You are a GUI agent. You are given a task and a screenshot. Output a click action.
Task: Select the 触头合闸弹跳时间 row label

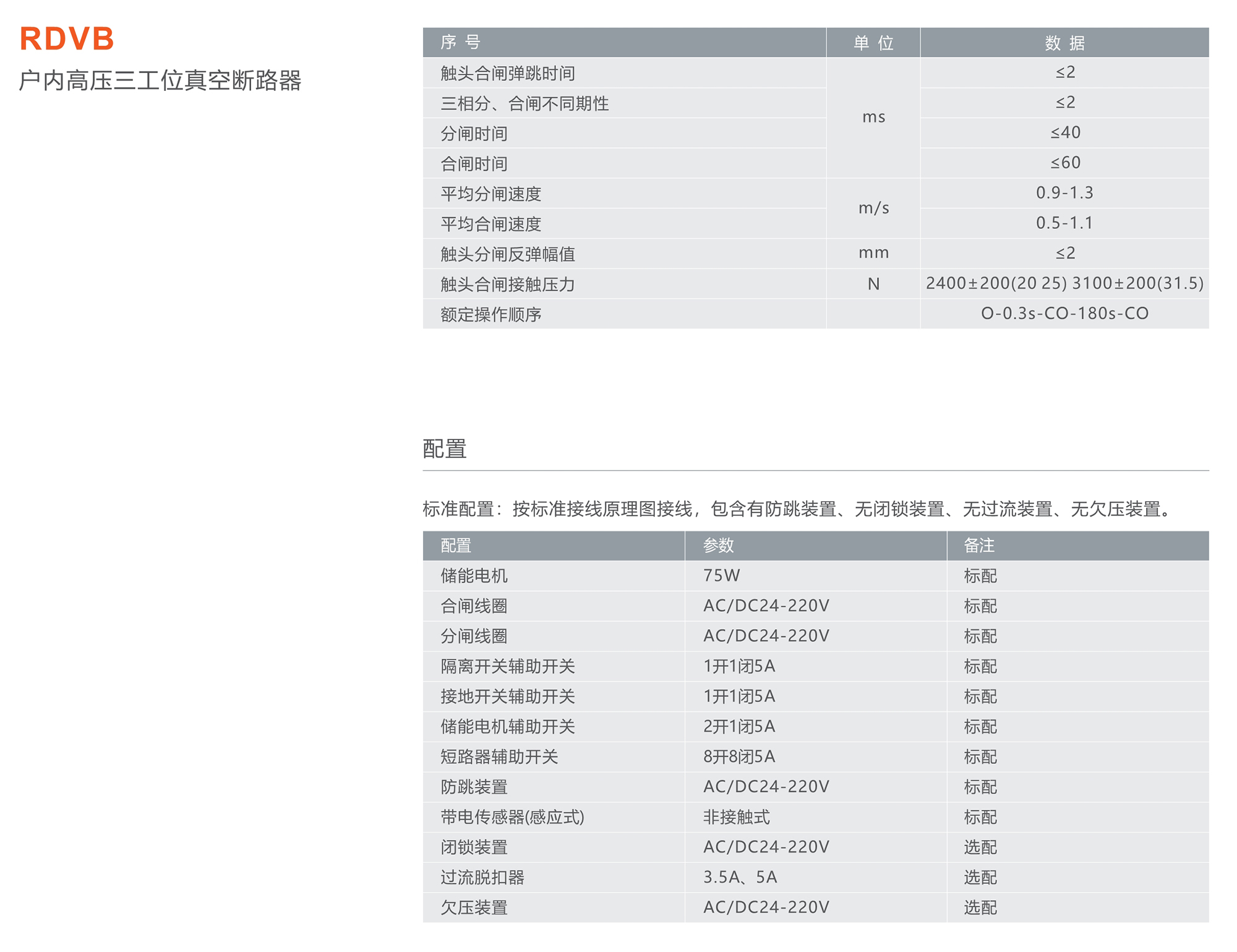[508, 73]
